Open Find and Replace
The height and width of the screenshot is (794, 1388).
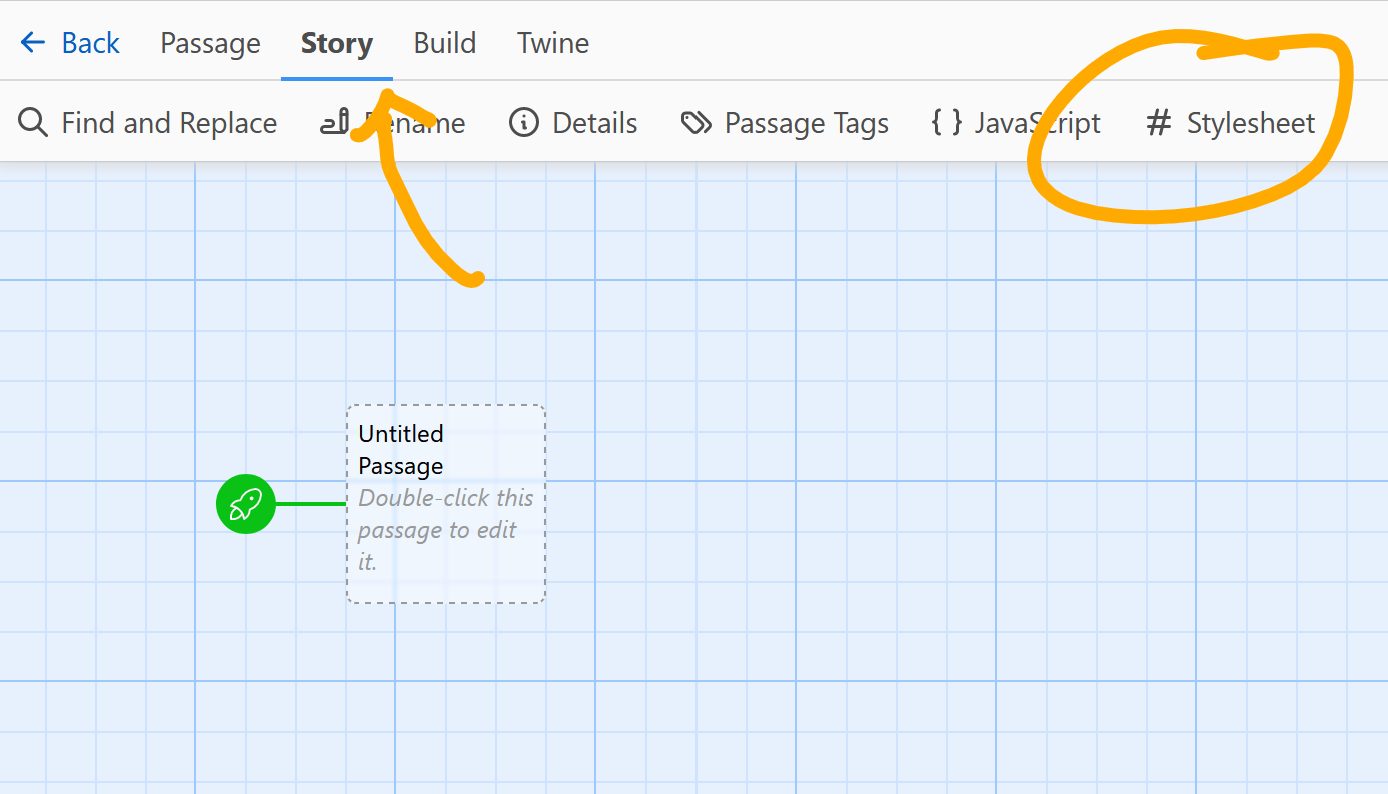click(168, 122)
